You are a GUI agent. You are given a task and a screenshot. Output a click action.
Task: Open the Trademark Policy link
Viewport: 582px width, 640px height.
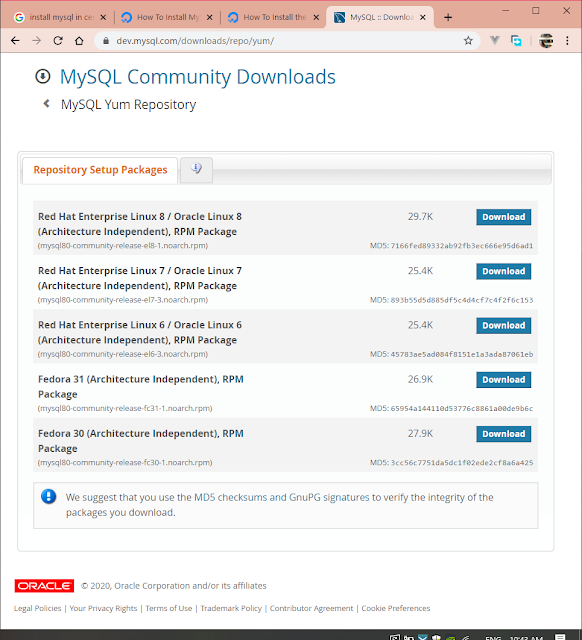tap(231, 608)
